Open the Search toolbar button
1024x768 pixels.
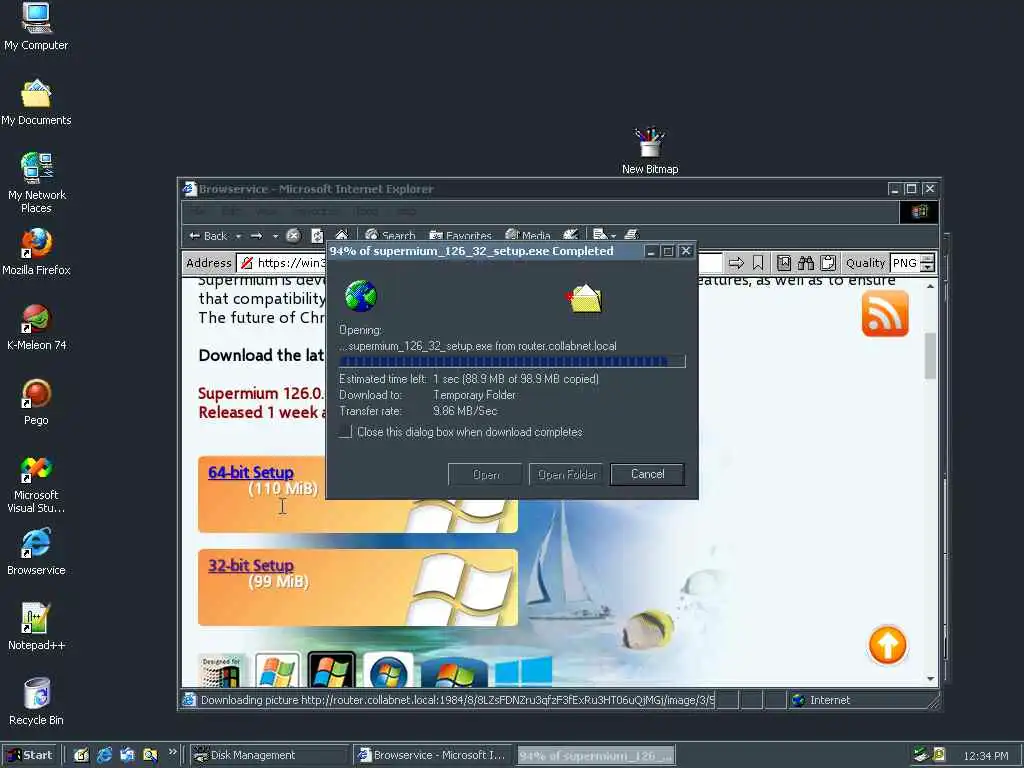pyautogui.click(x=391, y=236)
